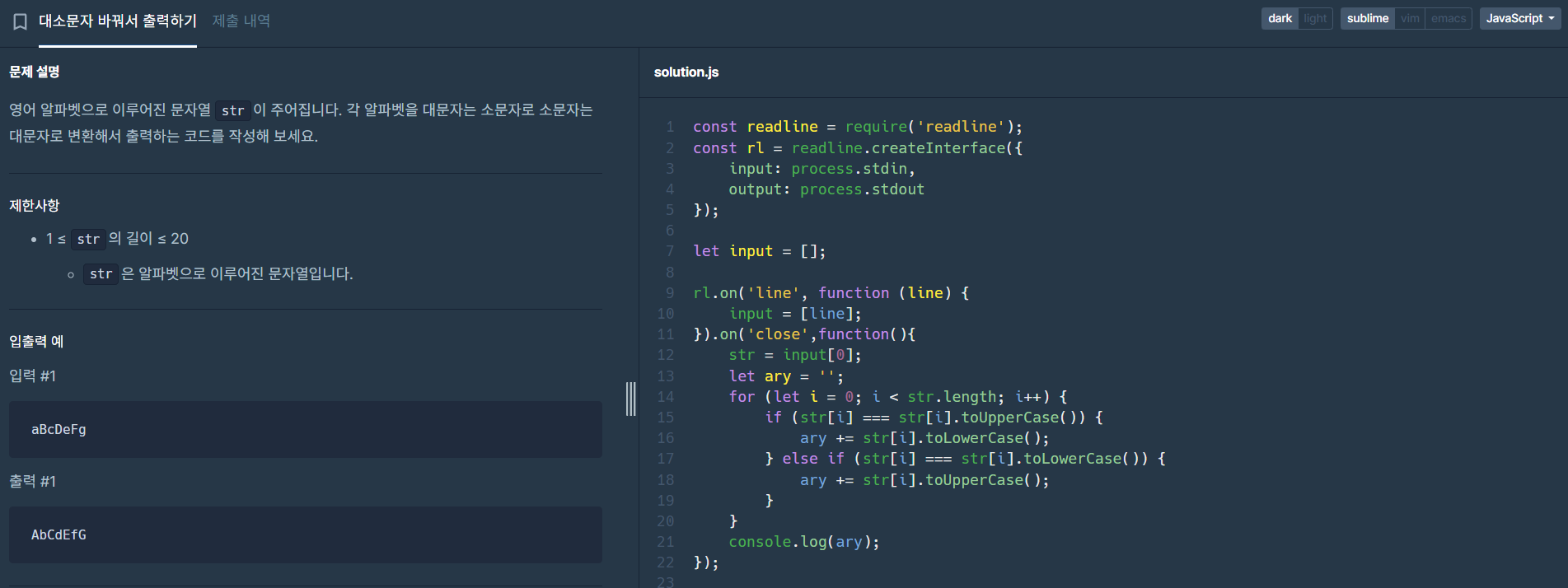Click the output example text AbCdEfG
1568x588 pixels.
pyautogui.click(x=59, y=534)
